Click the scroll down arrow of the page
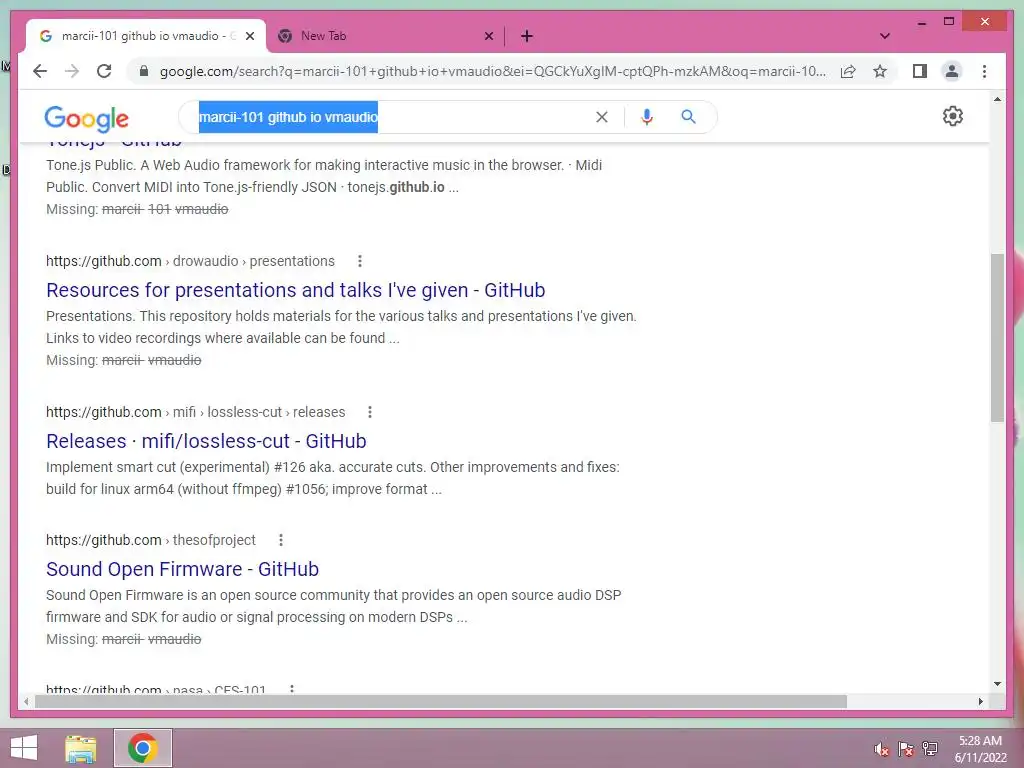The height and width of the screenshot is (768, 1024). [997, 684]
